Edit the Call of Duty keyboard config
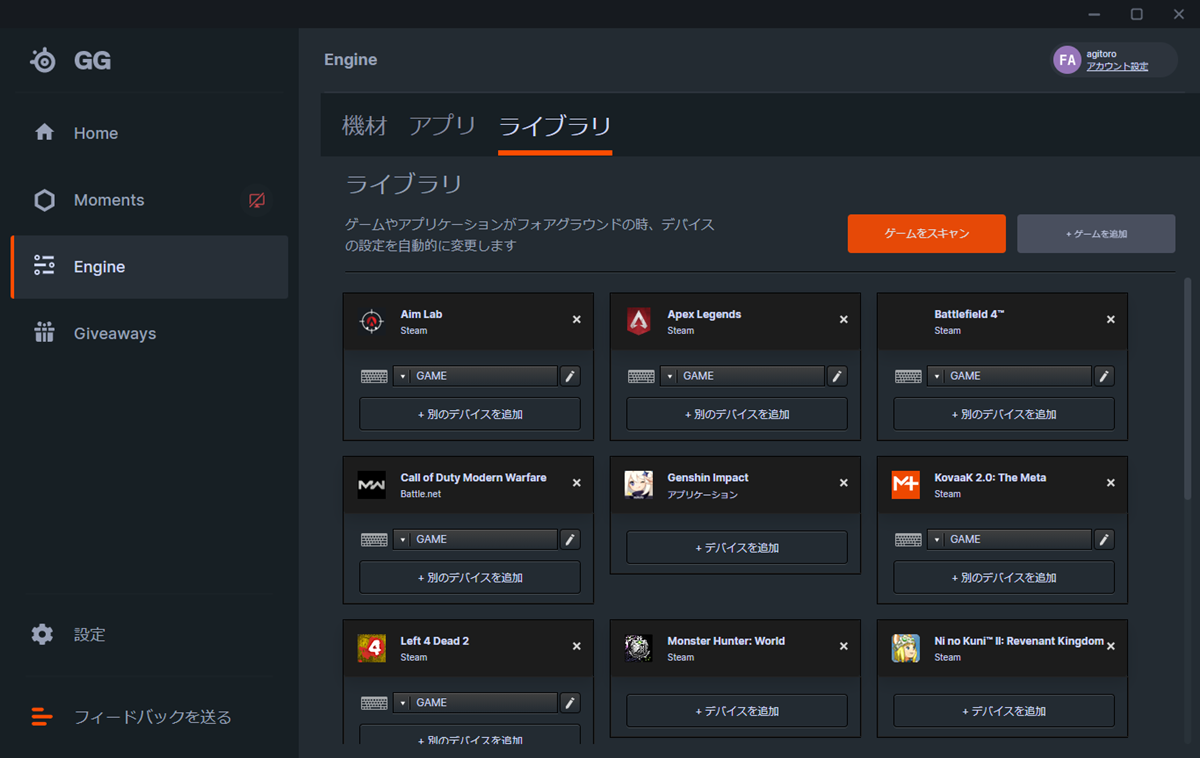The width and height of the screenshot is (1200, 758). 570,539
